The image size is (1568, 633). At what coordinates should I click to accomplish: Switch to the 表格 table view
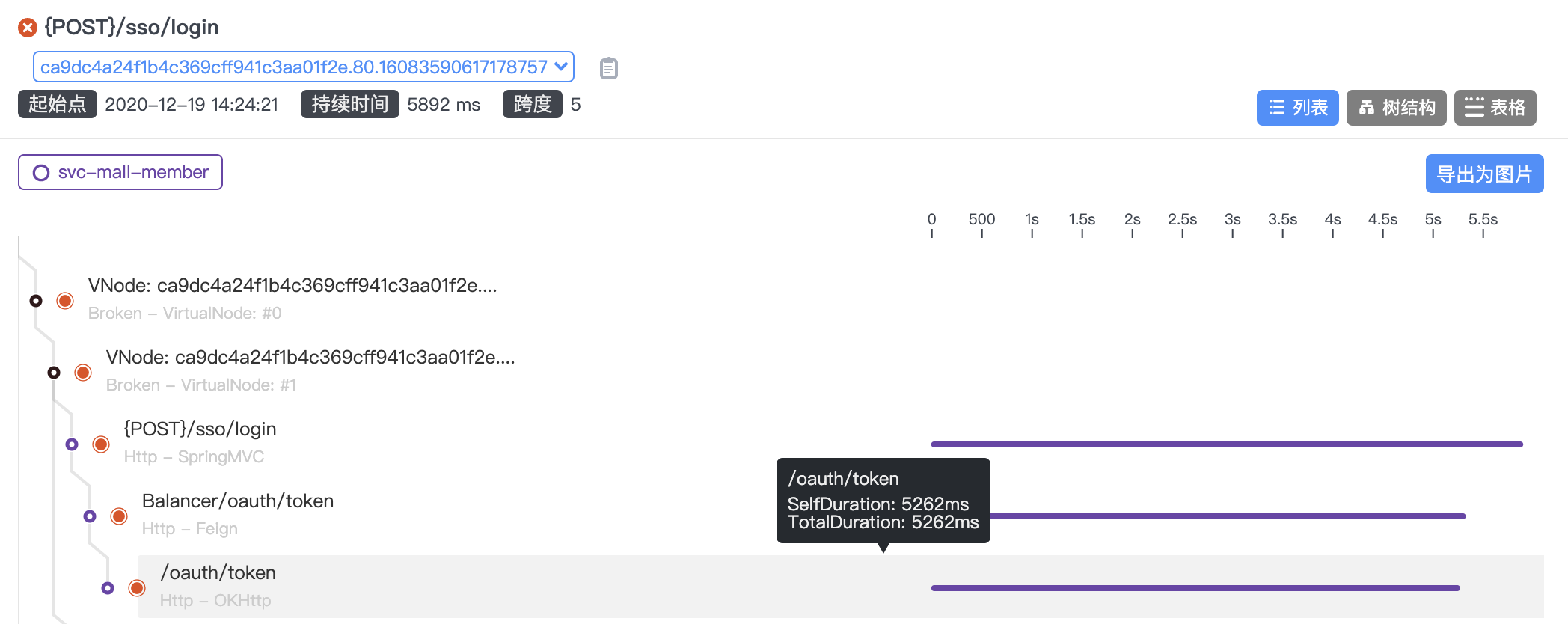[1495, 108]
